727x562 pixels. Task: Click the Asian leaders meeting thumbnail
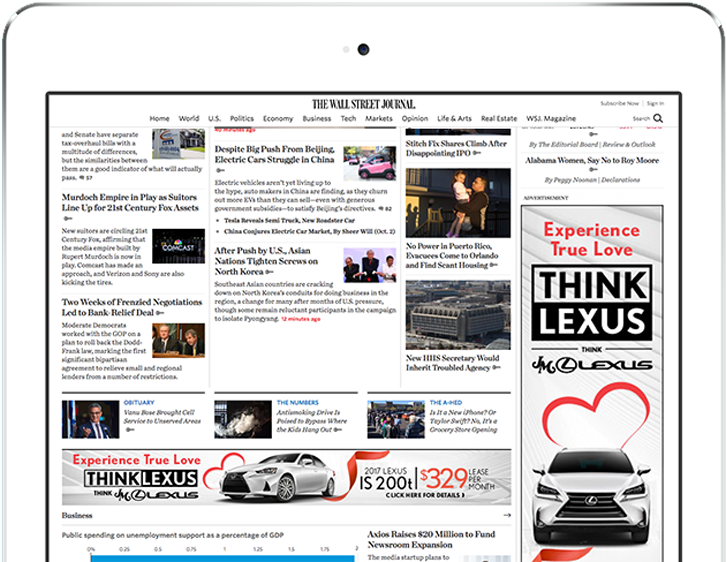point(370,265)
